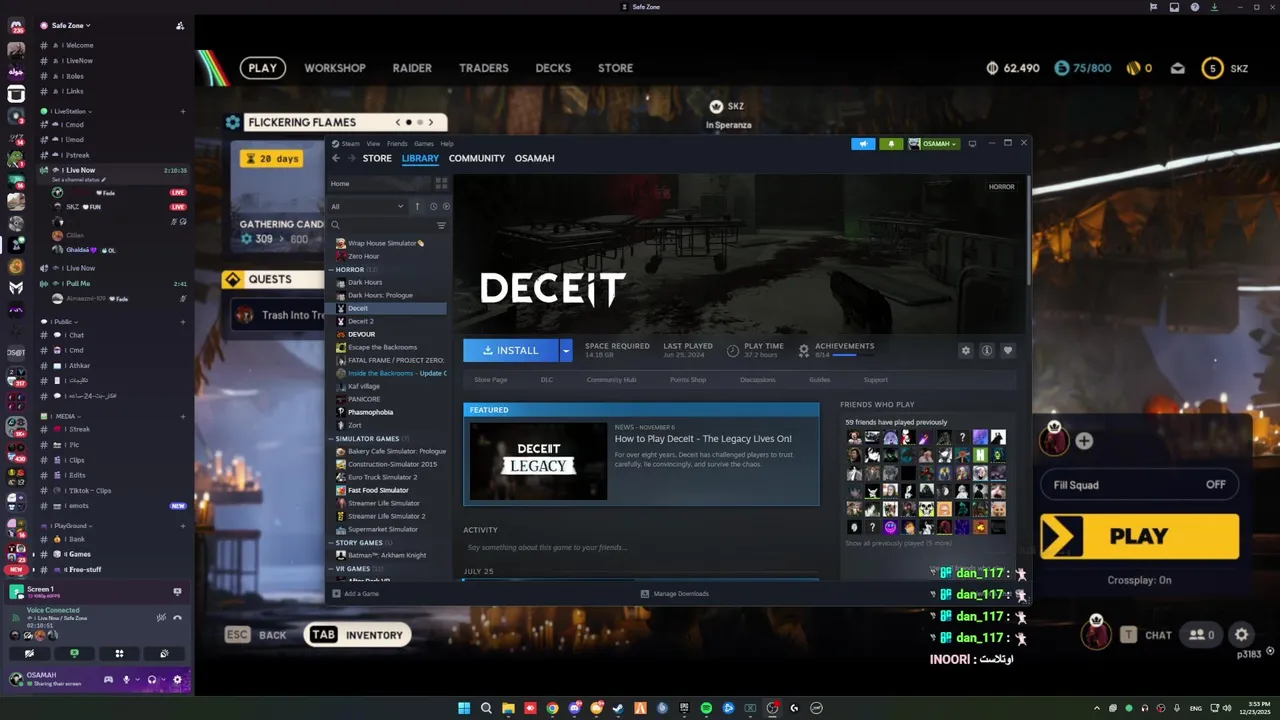Add Deceit to favorites heart icon
Viewport: 1280px width, 720px height.
click(x=1008, y=350)
